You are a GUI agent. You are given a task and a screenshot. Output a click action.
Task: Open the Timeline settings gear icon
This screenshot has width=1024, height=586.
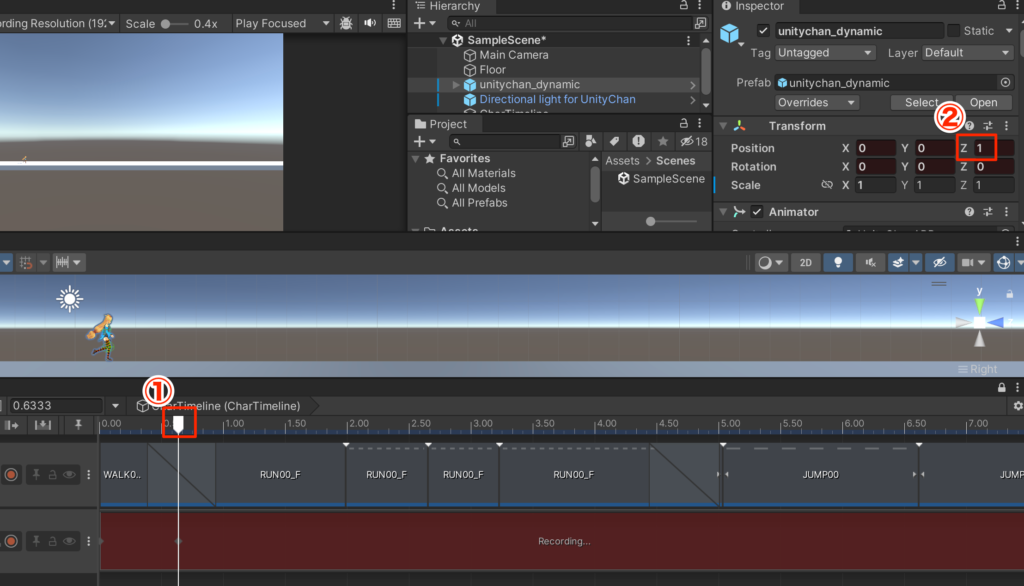point(1017,406)
